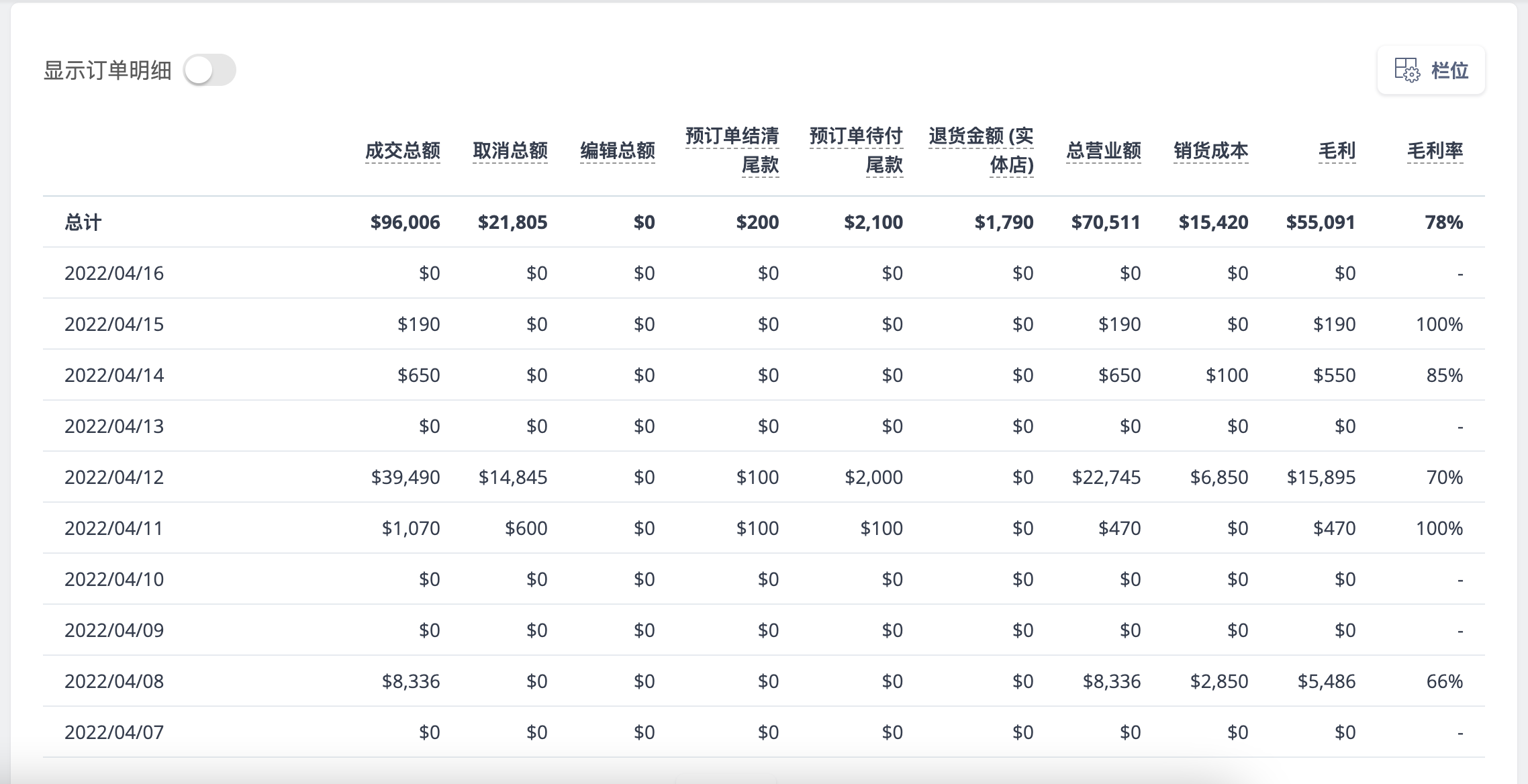Click the 退货金额 (实体店) column header
The height and width of the screenshot is (784, 1528).
[x=982, y=150]
